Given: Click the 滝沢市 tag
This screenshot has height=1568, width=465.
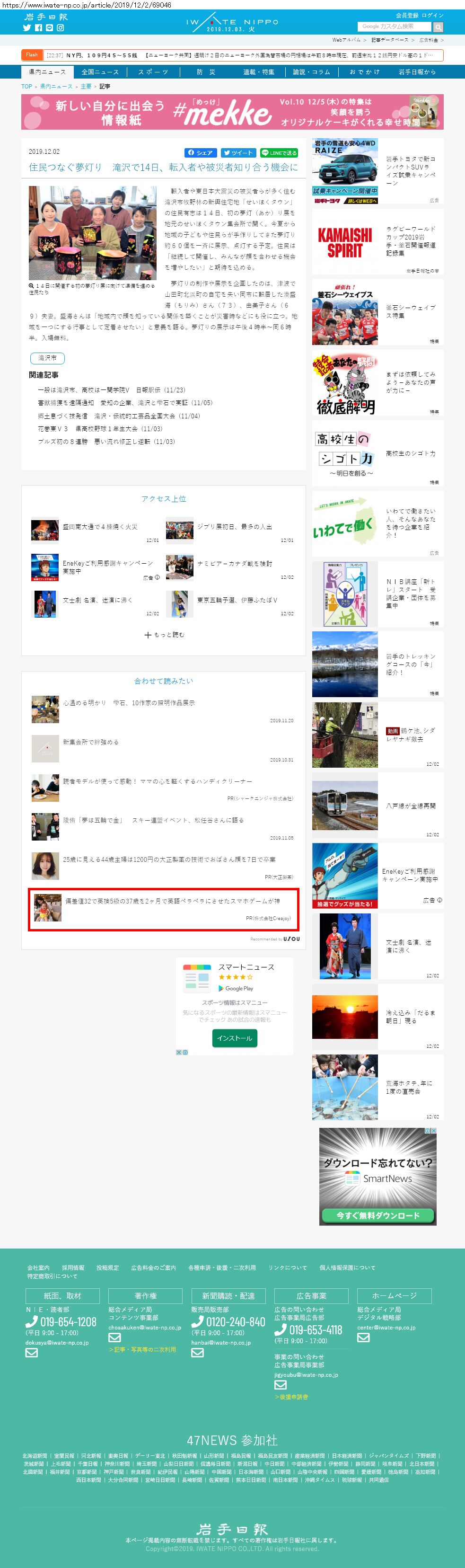Looking at the screenshot, I should [x=47, y=358].
